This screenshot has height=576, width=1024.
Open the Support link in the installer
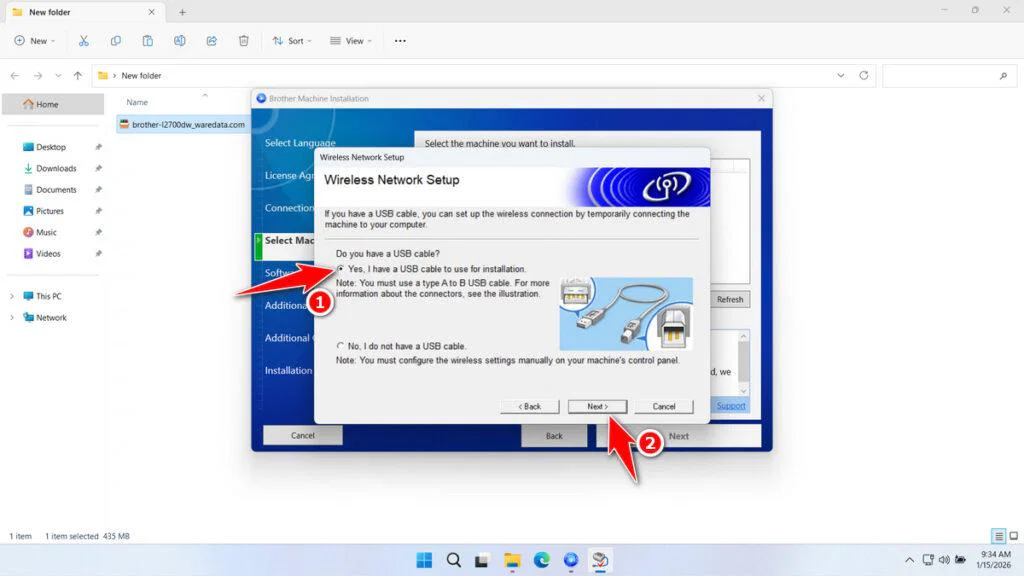point(730,405)
